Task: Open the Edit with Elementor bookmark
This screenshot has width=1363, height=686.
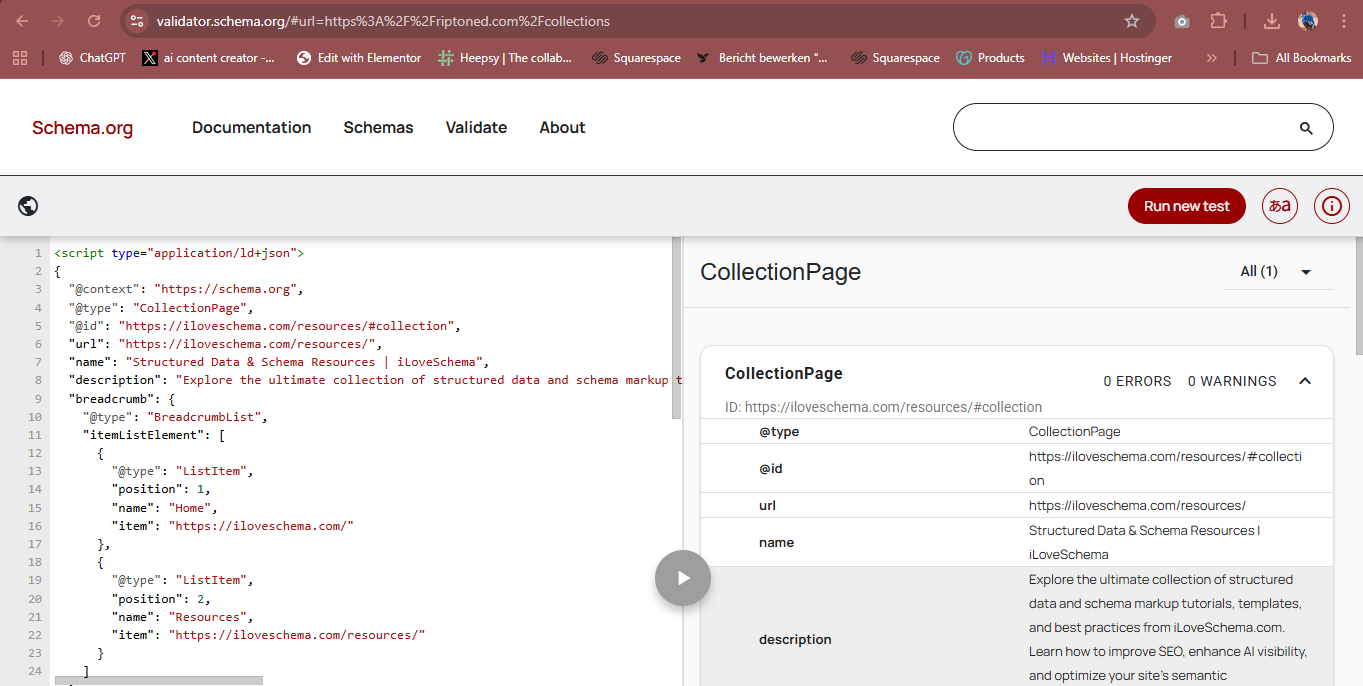Action: 359,58
